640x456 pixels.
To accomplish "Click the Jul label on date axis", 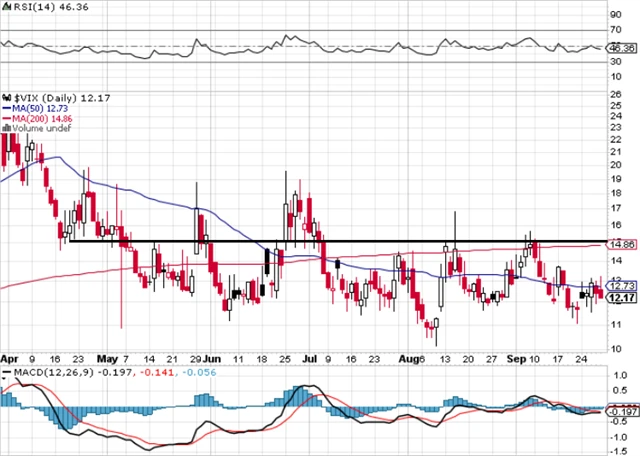I will [x=309, y=357].
